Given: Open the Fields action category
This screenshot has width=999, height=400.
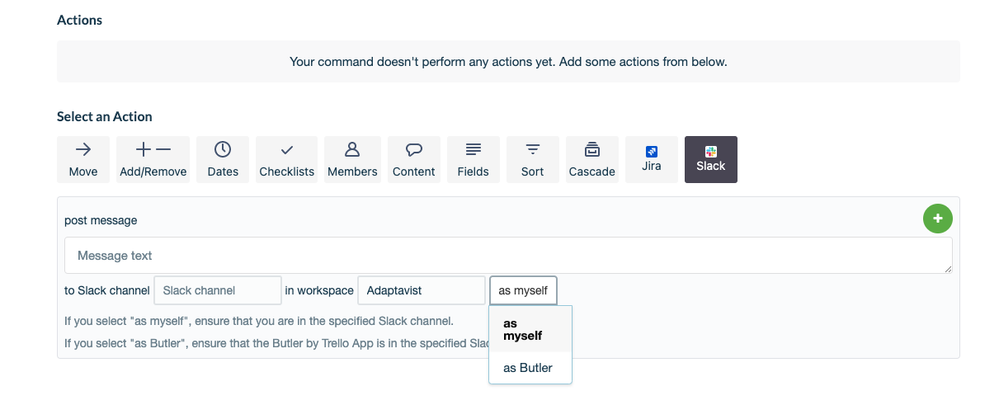Looking at the screenshot, I should tap(473, 159).
